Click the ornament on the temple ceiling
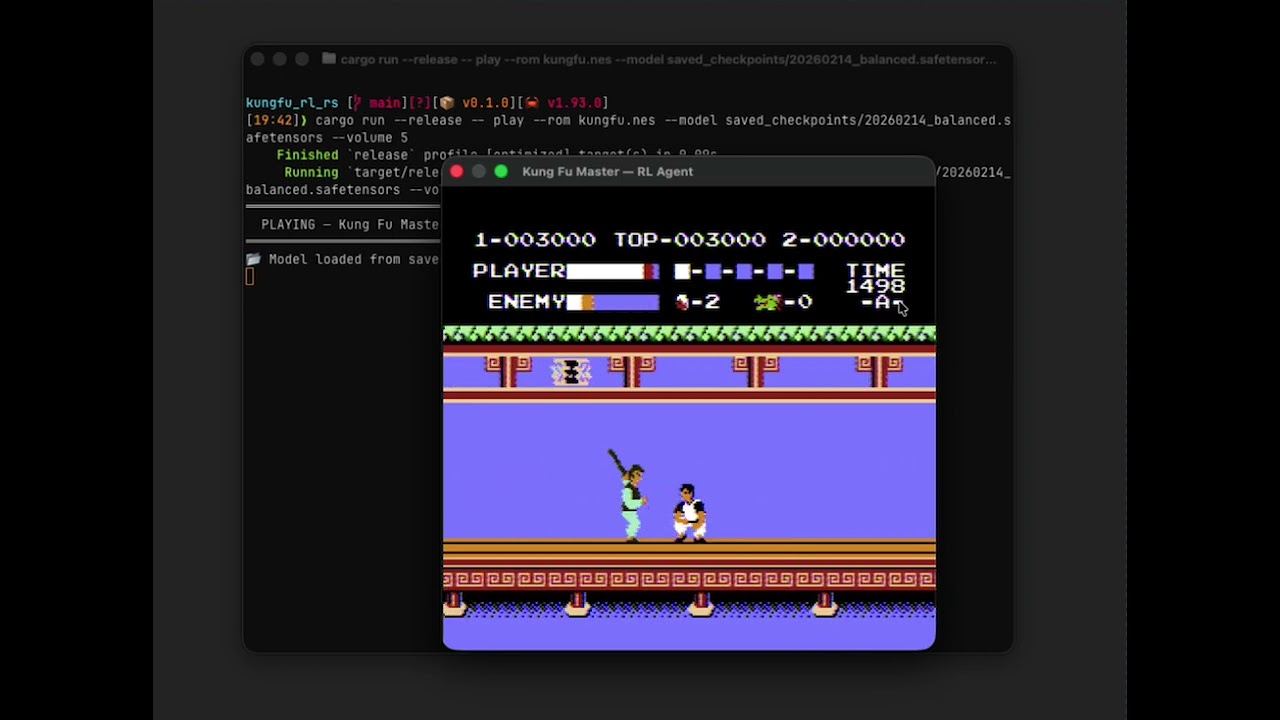Viewport: 1280px width, 720px height. coord(571,372)
